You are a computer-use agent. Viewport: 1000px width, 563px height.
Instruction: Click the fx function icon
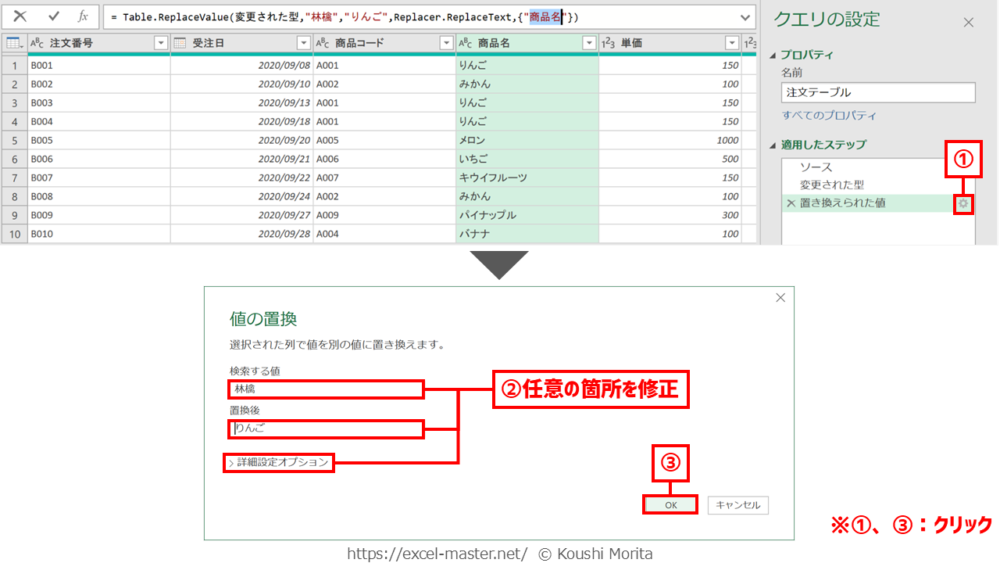[83, 17]
